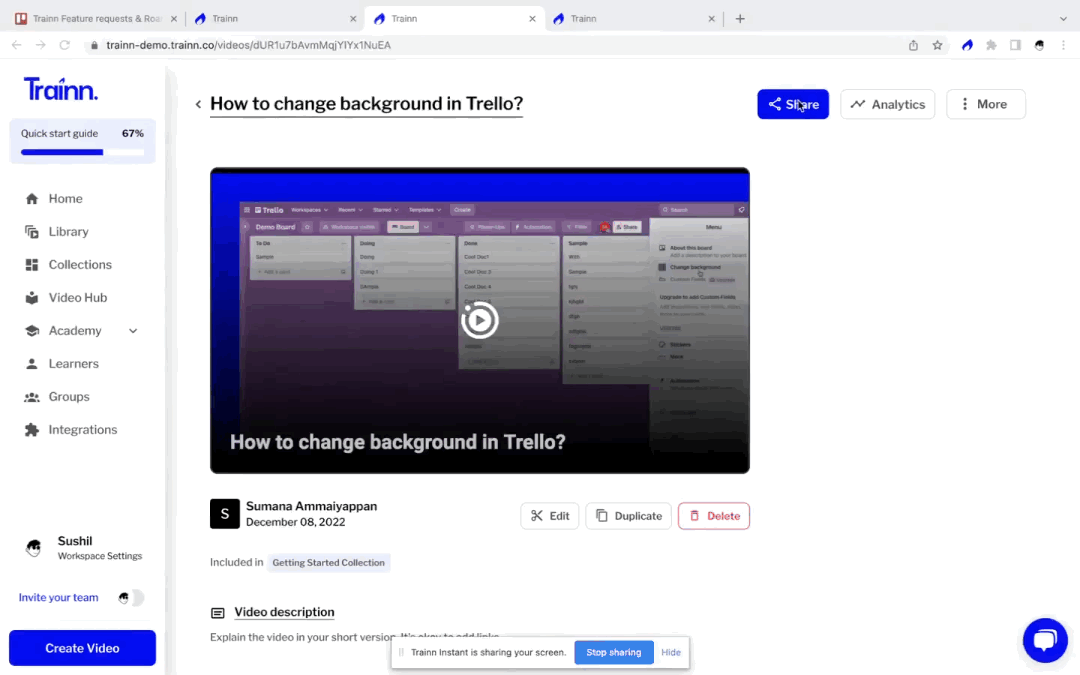This screenshot has width=1080, height=675.
Task: Click the Trainn logo
Action: click(x=61, y=89)
